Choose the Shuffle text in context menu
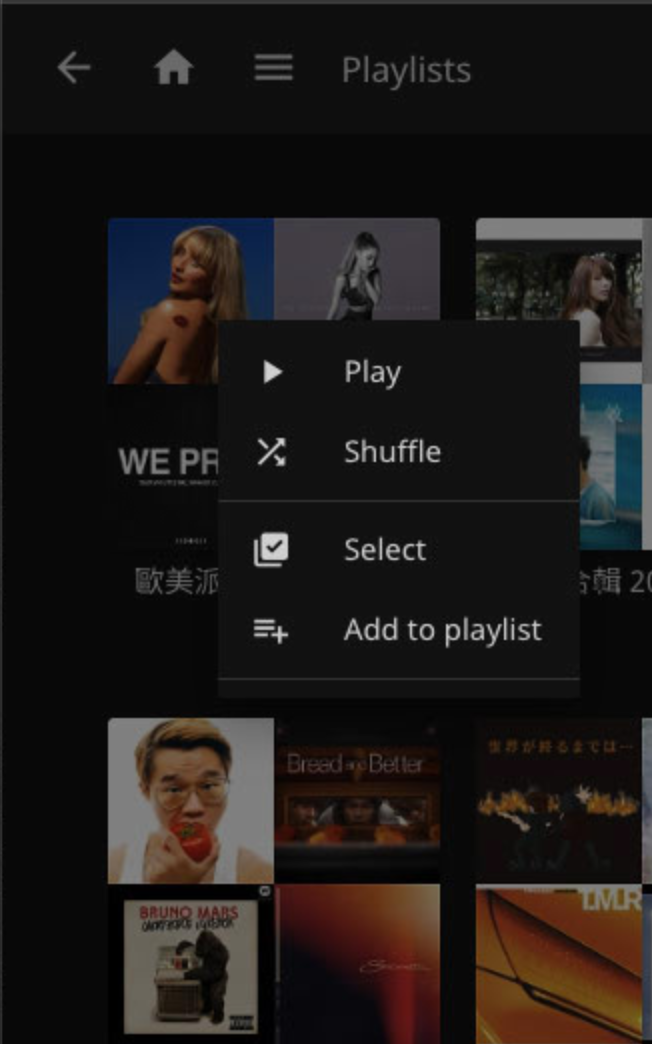652x1044 pixels. tap(392, 452)
